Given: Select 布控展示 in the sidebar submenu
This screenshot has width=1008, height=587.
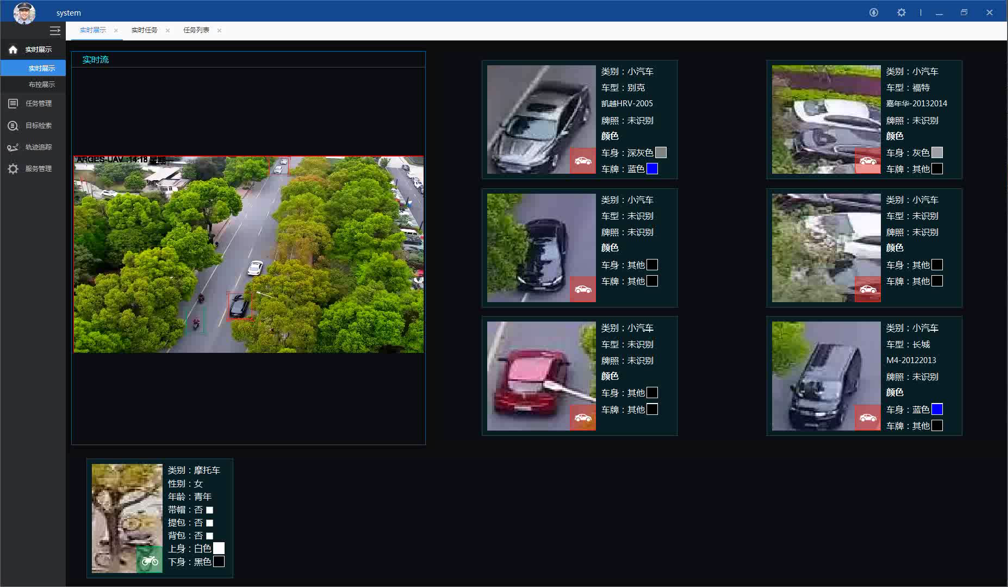Looking at the screenshot, I should tap(41, 85).
